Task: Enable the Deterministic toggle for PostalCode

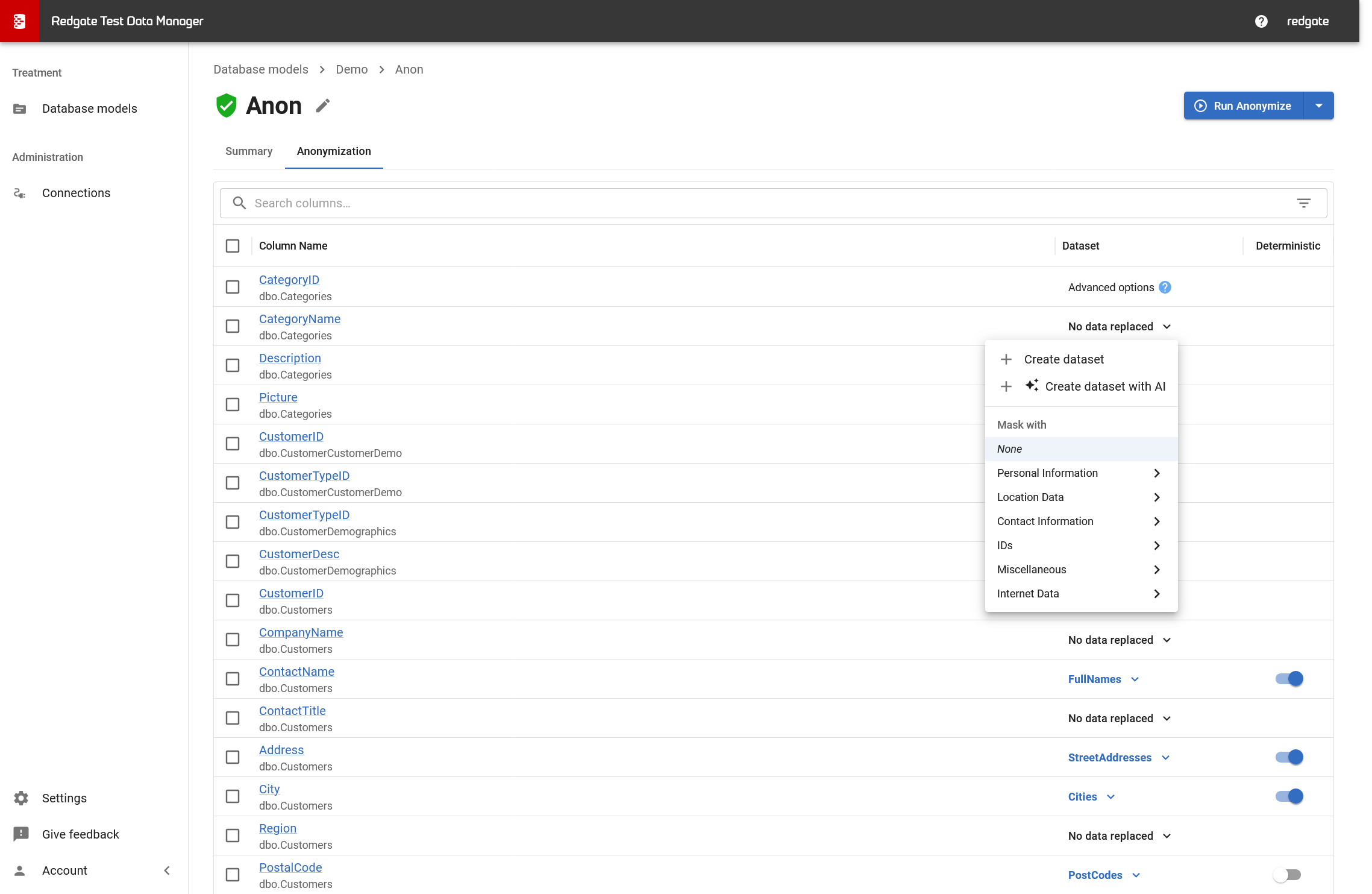Action: (x=1288, y=875)
